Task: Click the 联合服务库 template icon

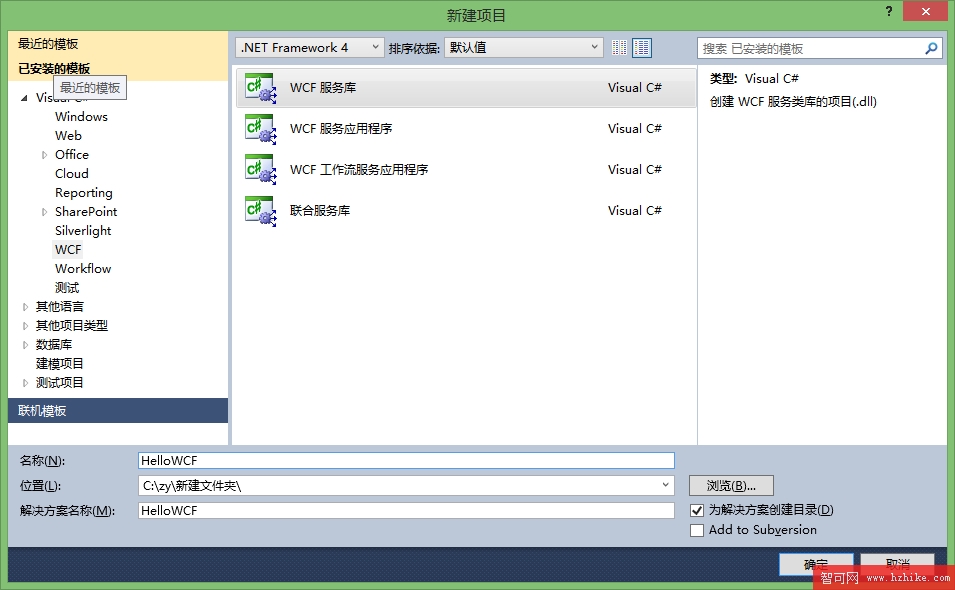Action: pyautogui.click(x=260, y=211)
